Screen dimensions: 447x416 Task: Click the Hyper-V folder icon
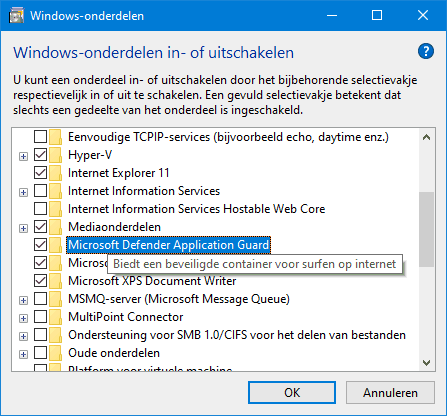[55, 155]
